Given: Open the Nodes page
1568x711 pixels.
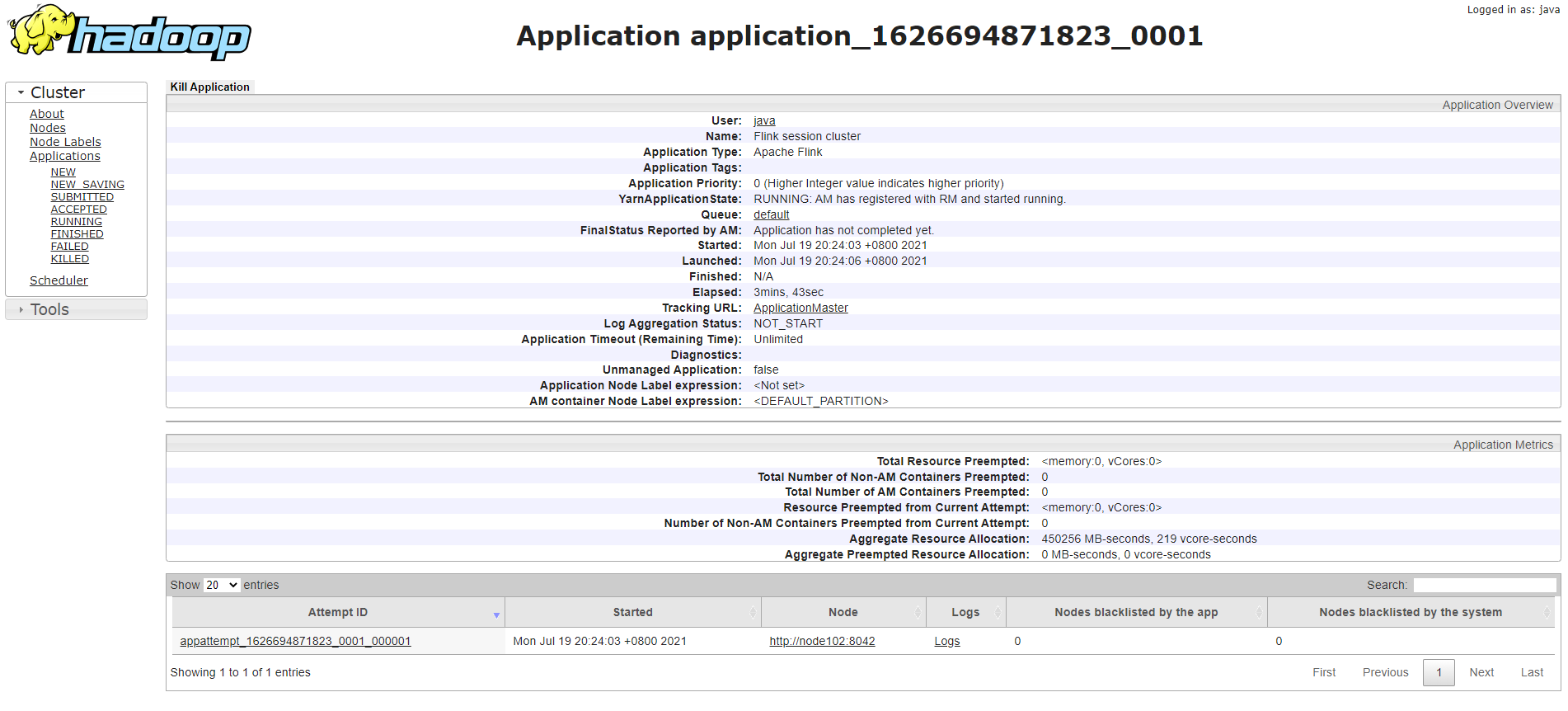Looking at the screenshot, I should tap(48, 128).
